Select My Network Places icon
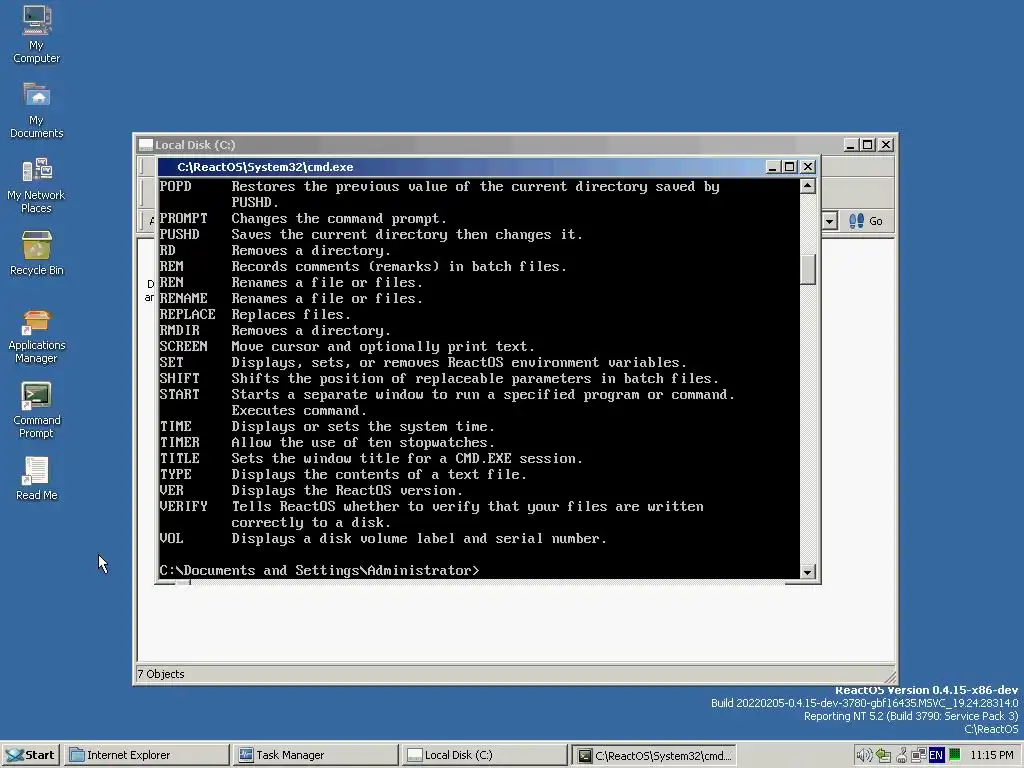The image size is (1024, 768). point(36,185)
